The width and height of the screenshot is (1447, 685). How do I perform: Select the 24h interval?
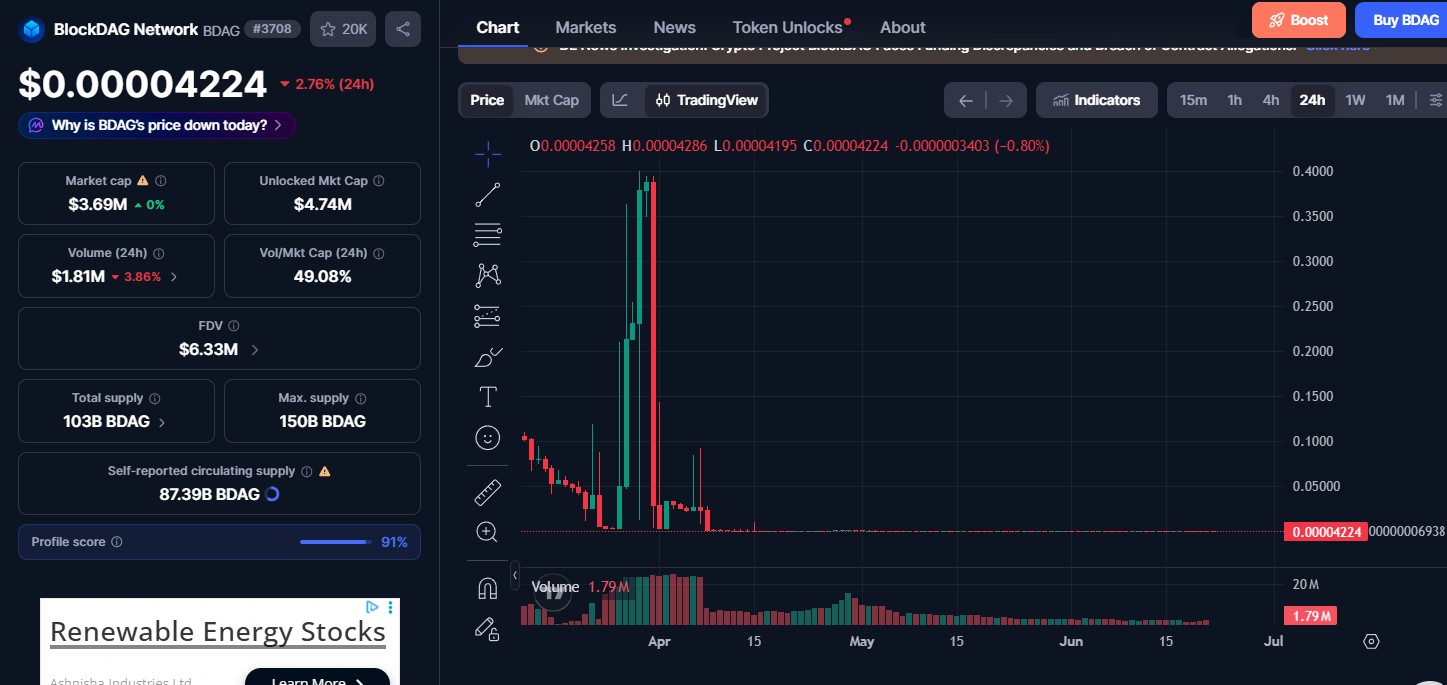point(1312,100)
